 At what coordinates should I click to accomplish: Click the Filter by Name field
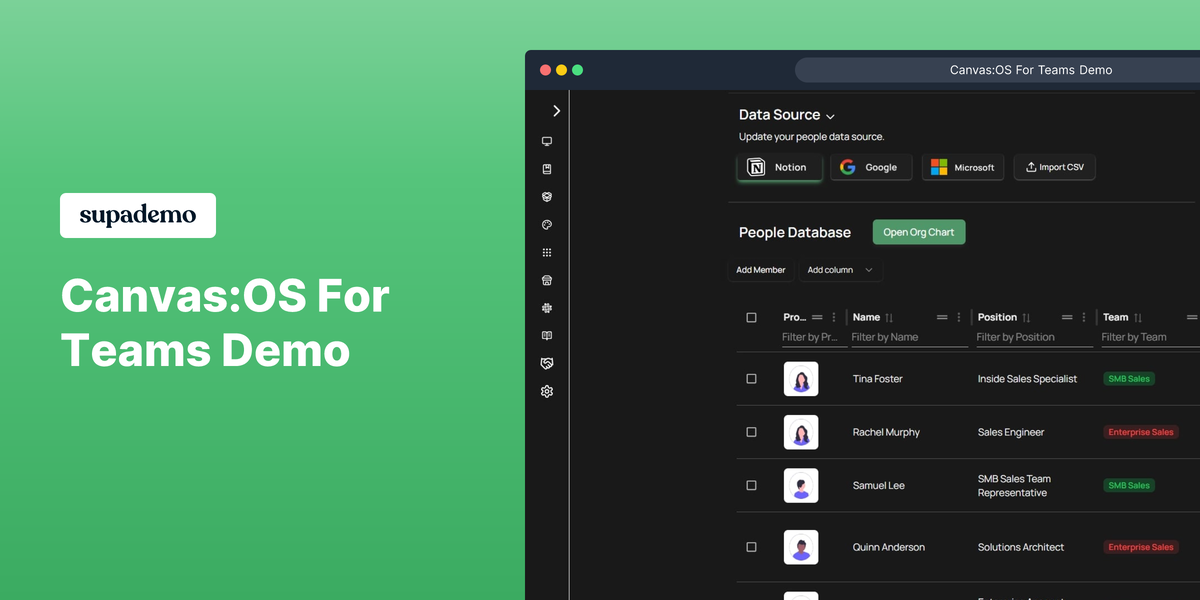point(909,338)
